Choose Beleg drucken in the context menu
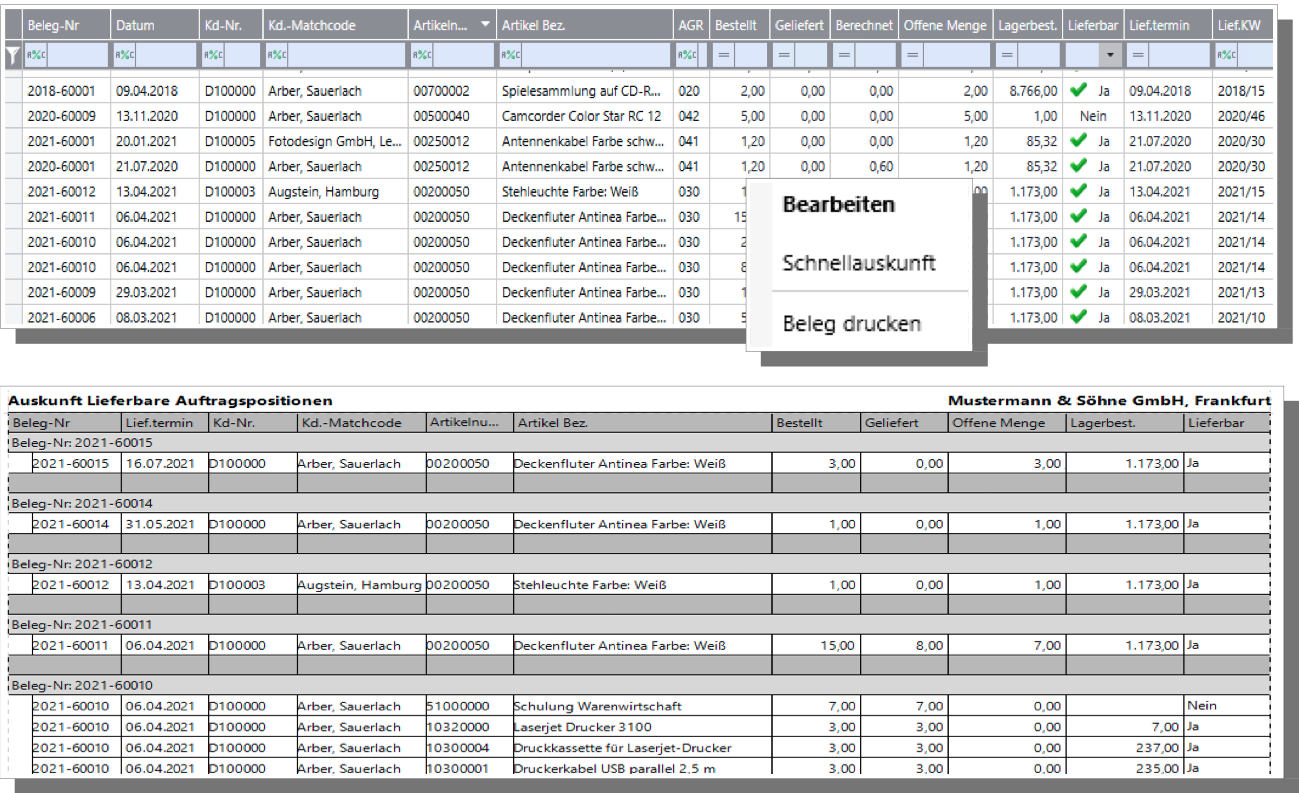The height and width of the screenshot is (793, 1299). click(x=851, y=323)
